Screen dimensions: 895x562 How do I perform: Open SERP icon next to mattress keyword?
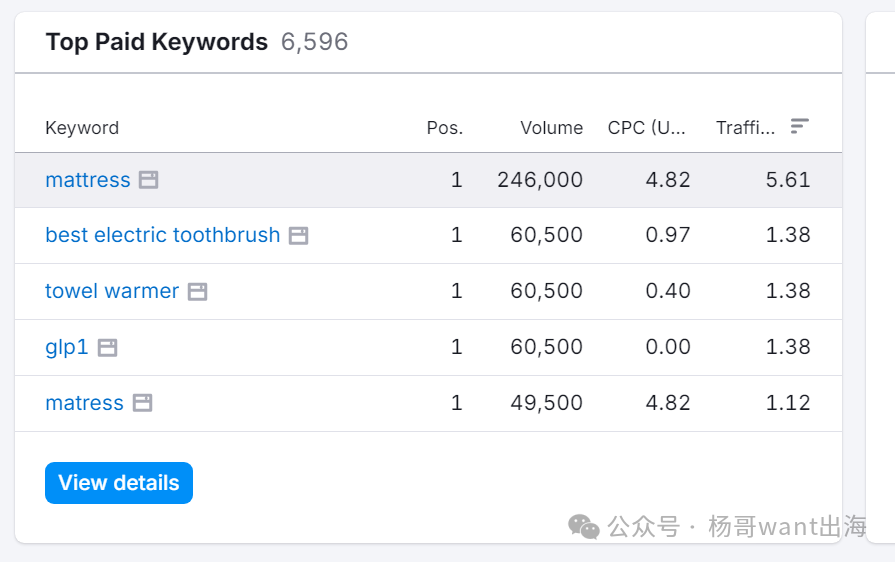(x=148, y=180)
